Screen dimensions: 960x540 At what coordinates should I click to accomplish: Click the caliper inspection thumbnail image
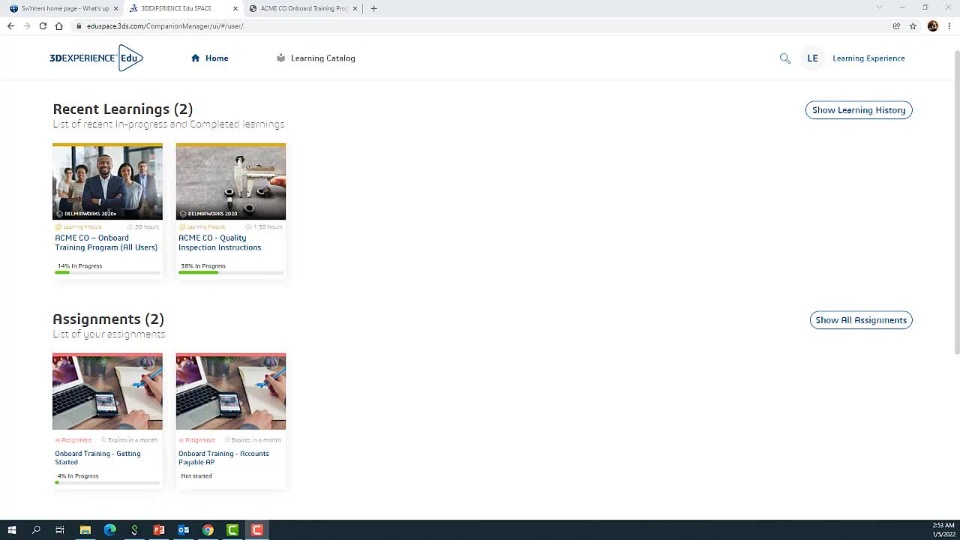(x=231, y=182)
